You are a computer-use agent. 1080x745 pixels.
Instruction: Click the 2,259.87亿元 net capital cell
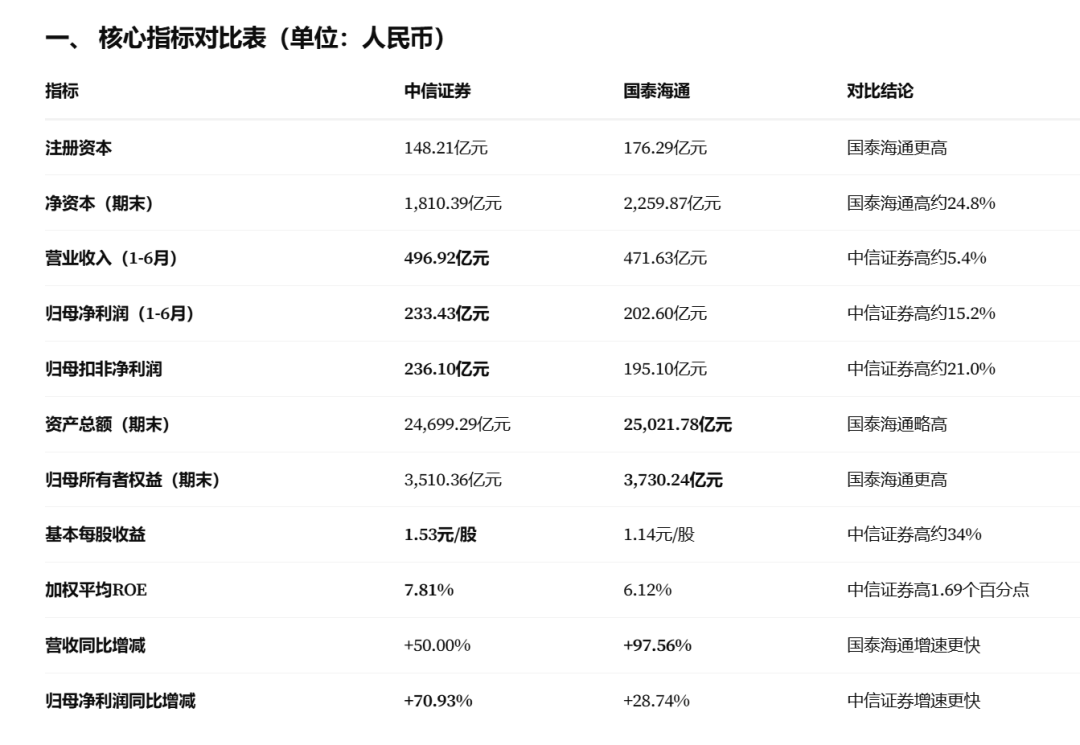pos(672,203)
